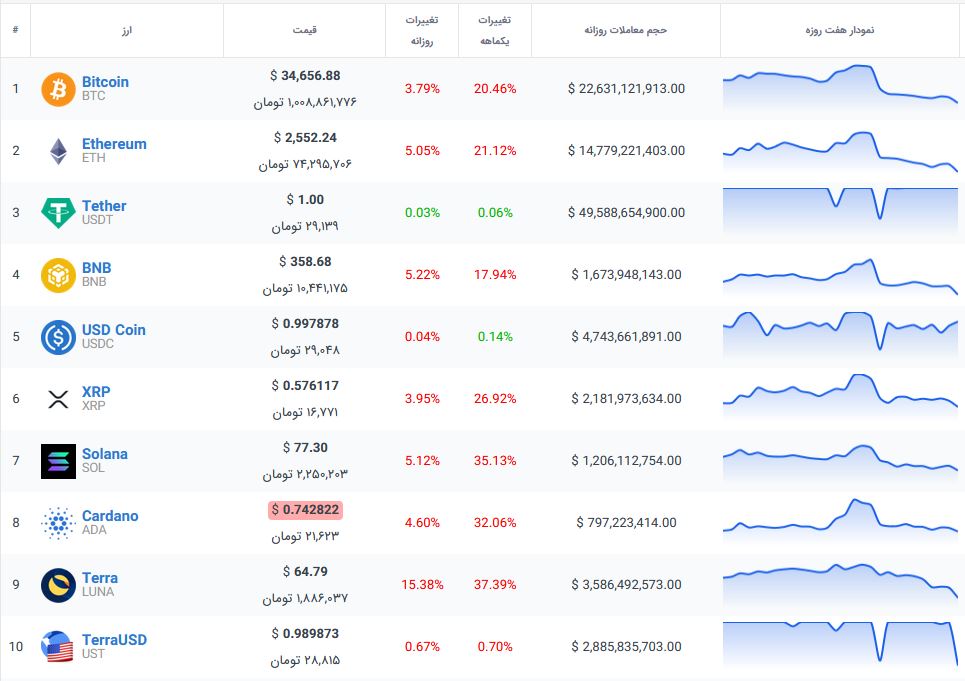Select Cardano monthly change 32.06%
This screenshot has width=965, height=681.
[x=495, y=523]
